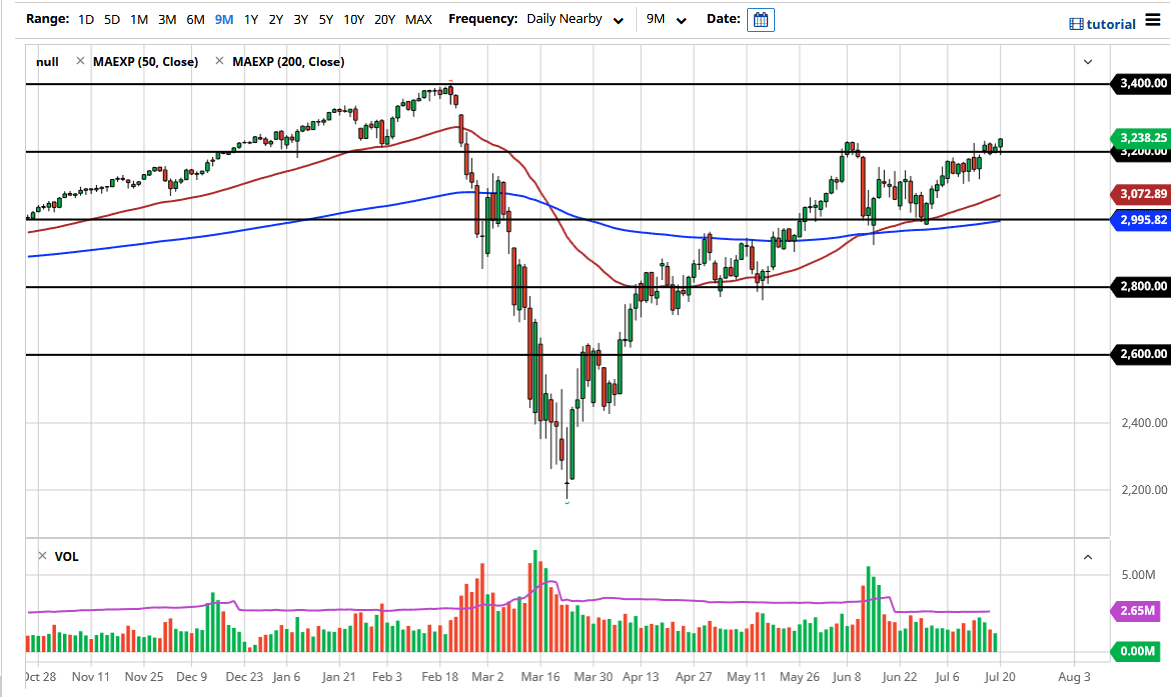Remove the MAEXP (200, Close) indicator

click(220, 61)
